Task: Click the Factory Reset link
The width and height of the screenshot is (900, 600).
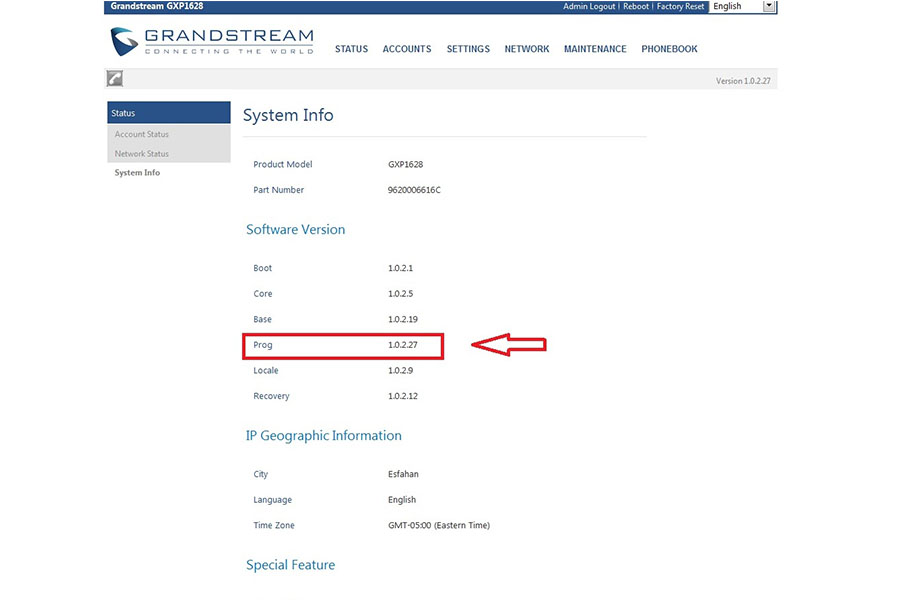Action: (680, 6)
